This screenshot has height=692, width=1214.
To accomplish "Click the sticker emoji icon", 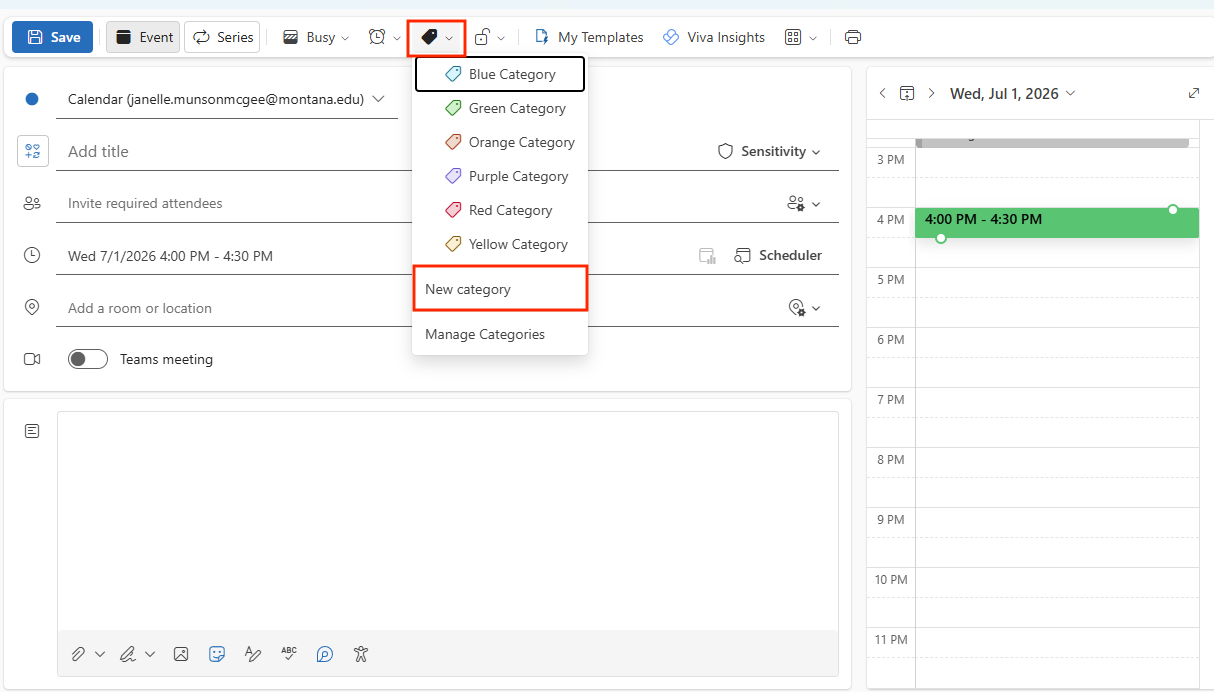I will click(x=217, y=654).
